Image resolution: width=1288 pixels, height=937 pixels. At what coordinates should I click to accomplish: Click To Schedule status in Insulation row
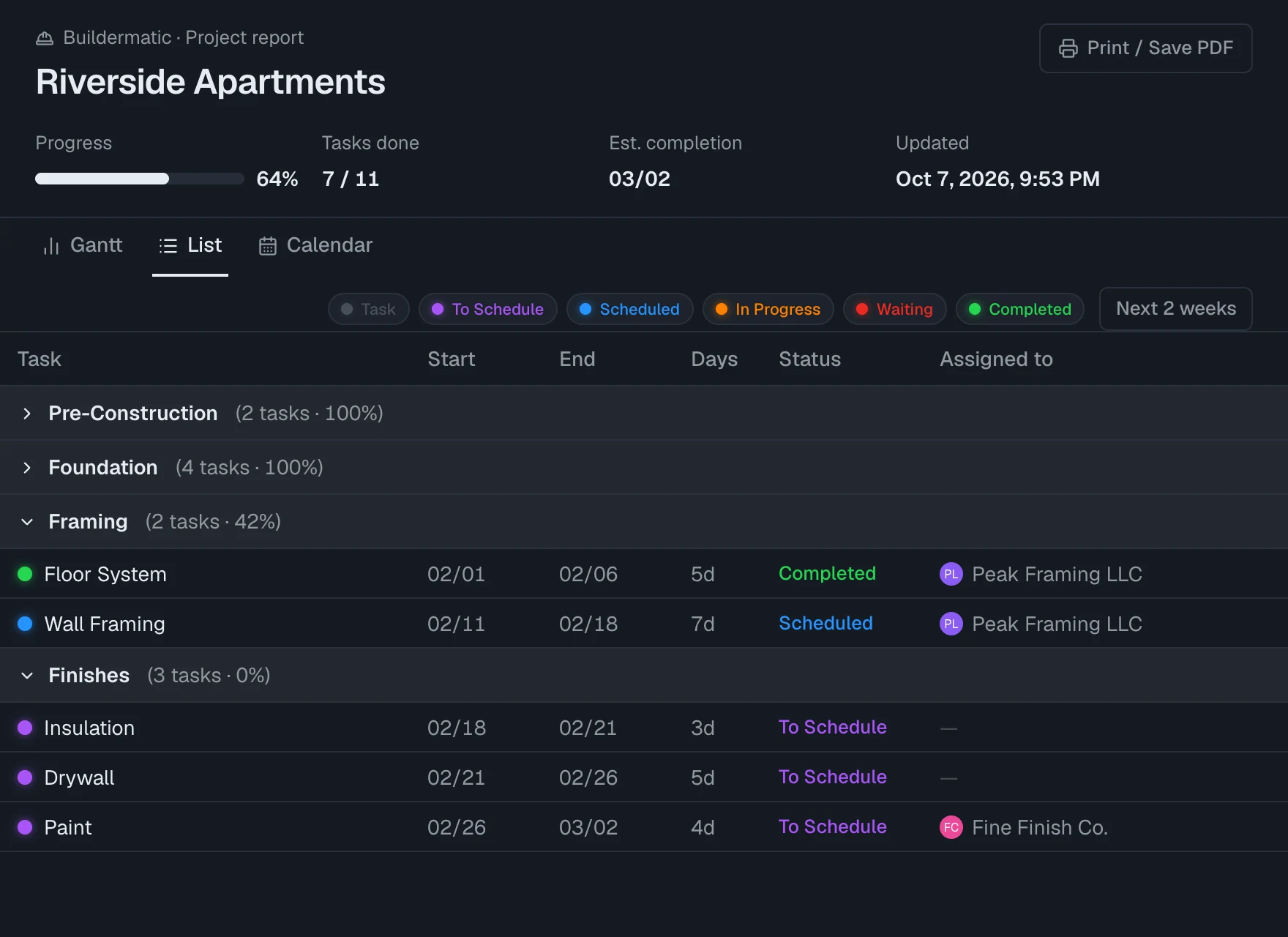coord(833,728)
